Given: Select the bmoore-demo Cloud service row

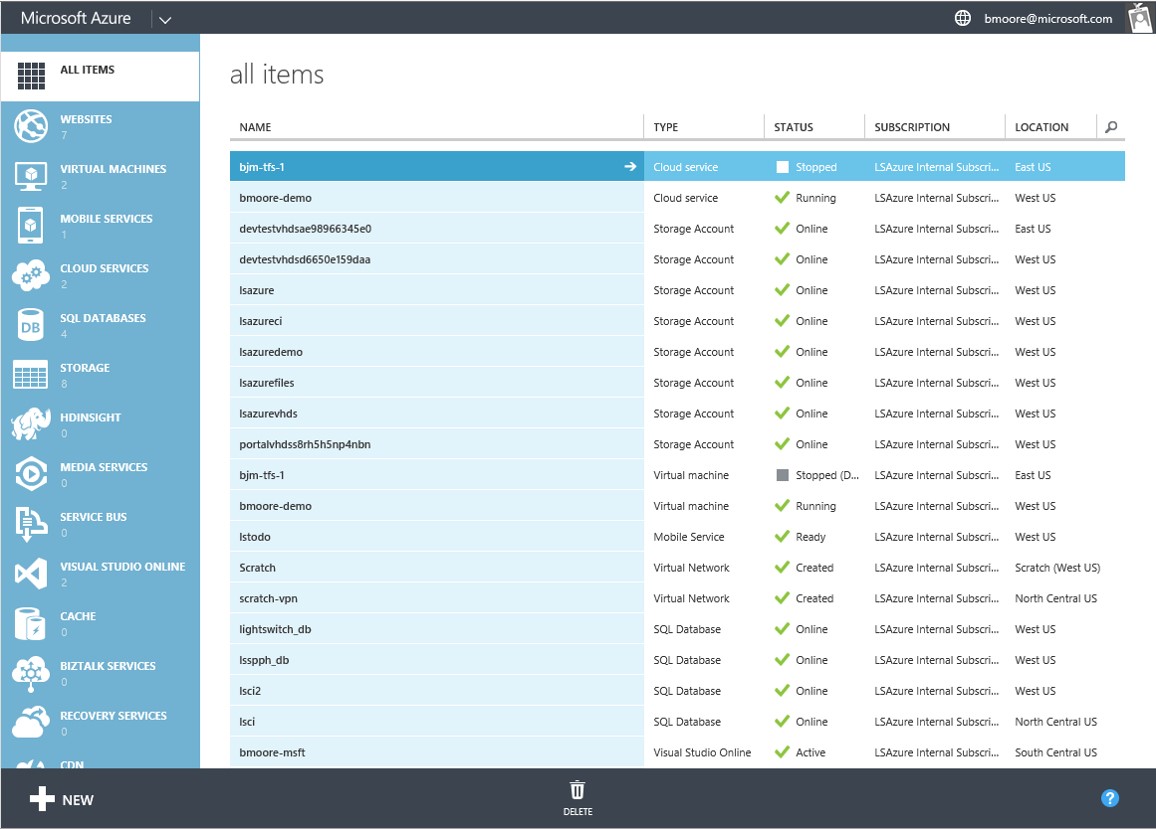Looking at the screenshot, I should (x=677, y=198).
